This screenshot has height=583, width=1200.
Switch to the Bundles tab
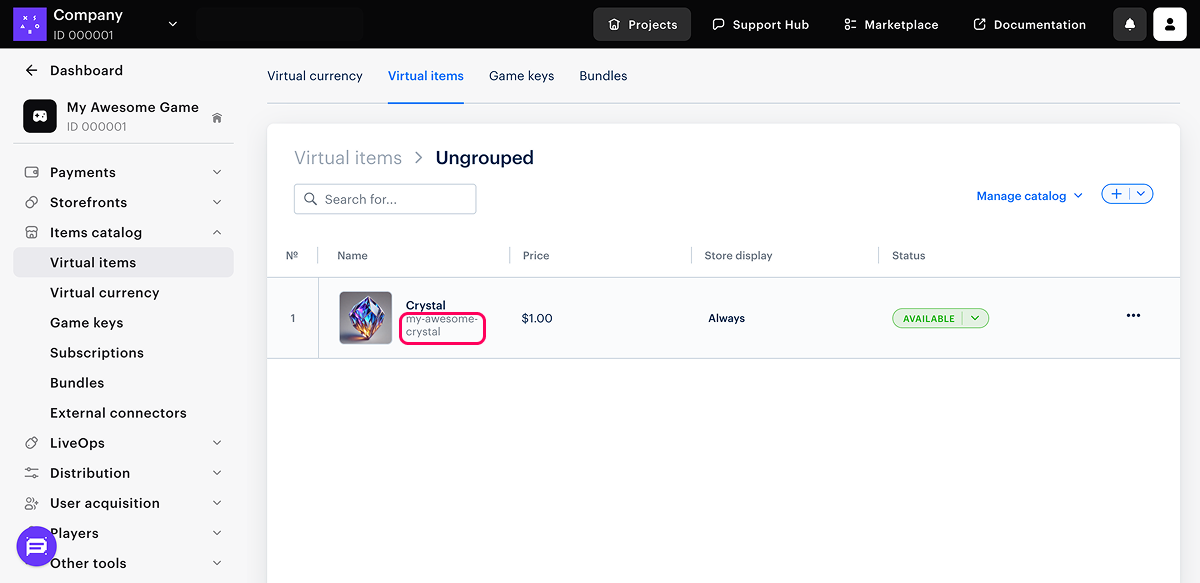(x=603, y=76)
